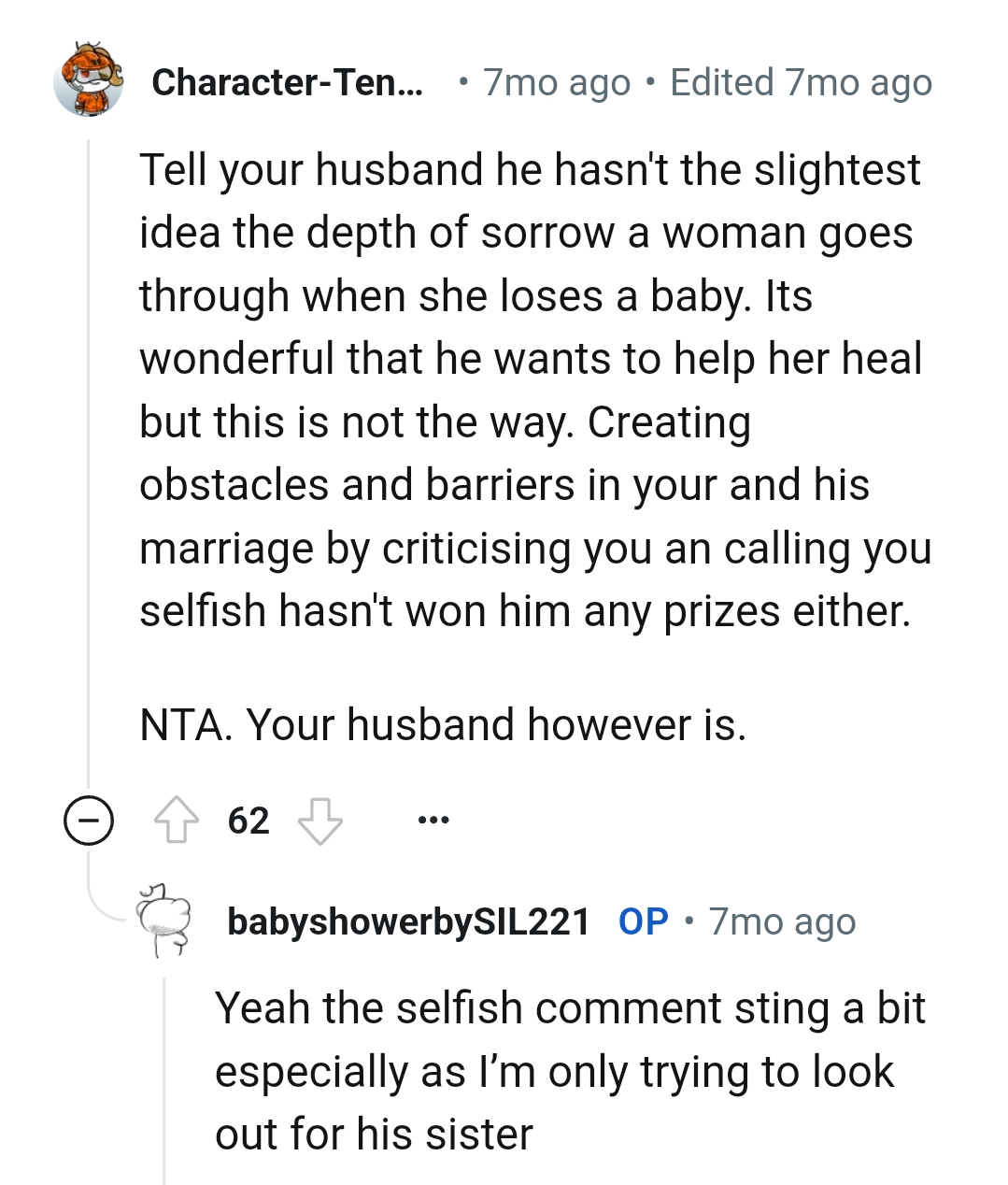
Task: Open babyshowerbySIL221's user profile
Action: [405, 921]
